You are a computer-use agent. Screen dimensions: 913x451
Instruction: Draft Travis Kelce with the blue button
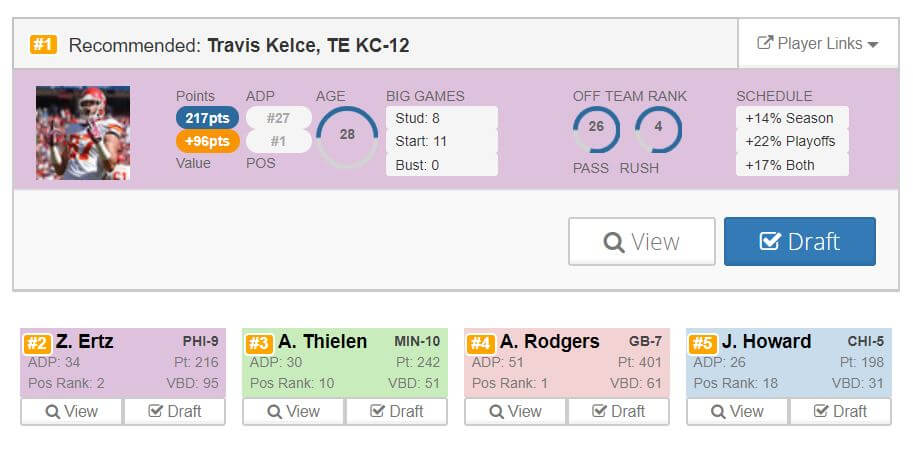pos(799,242)
